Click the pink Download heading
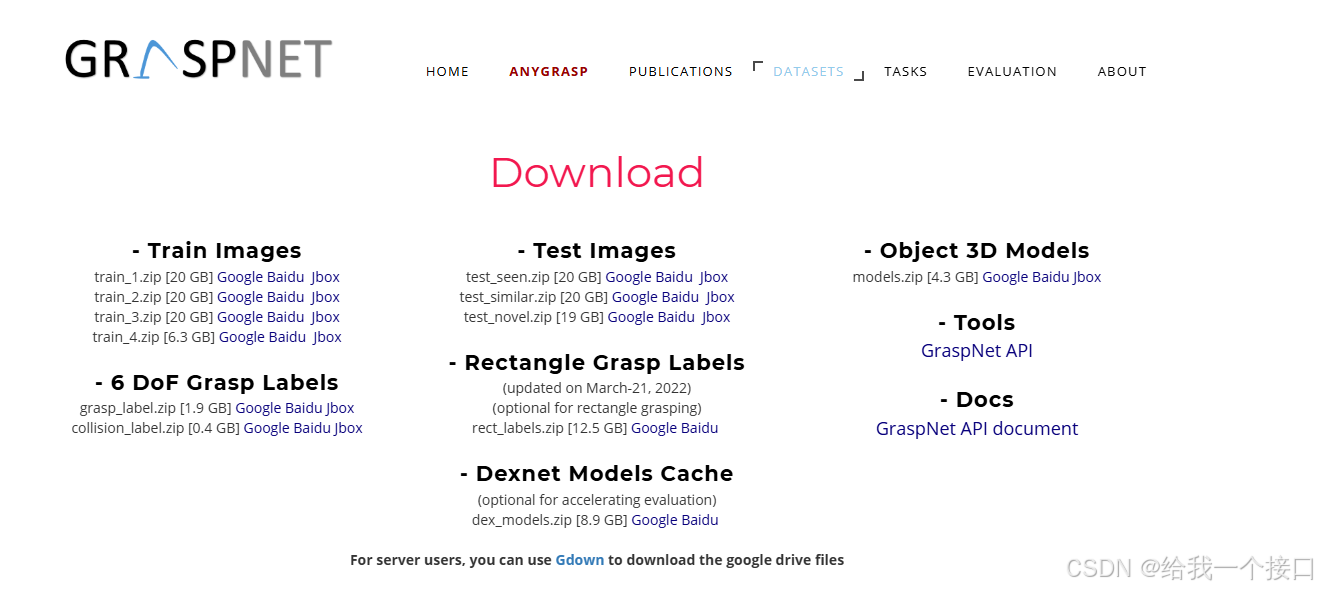The height and width of the screenshot is (590, 1320). point(597,173)
